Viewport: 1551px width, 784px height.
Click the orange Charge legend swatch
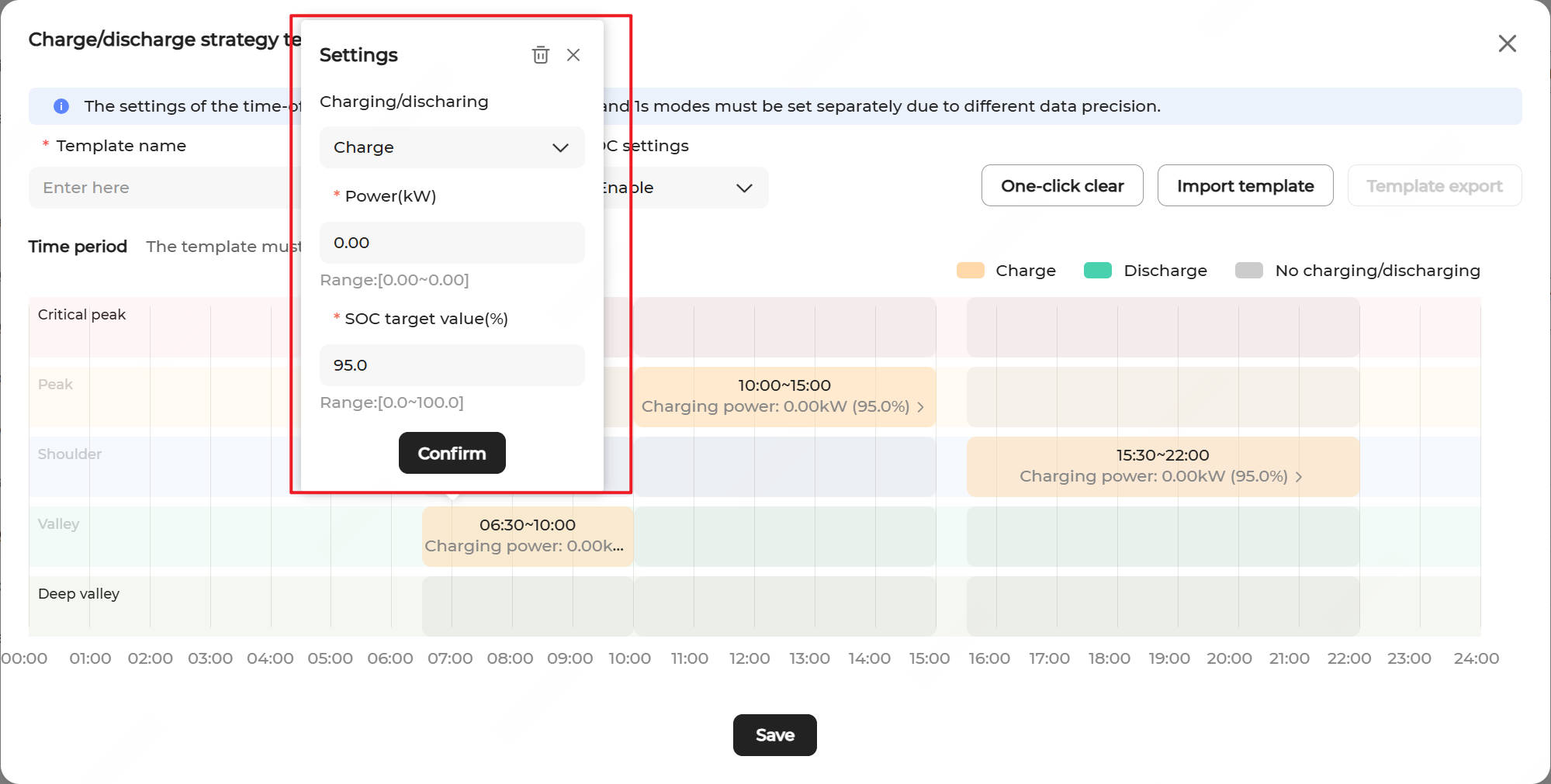[970, 271]
